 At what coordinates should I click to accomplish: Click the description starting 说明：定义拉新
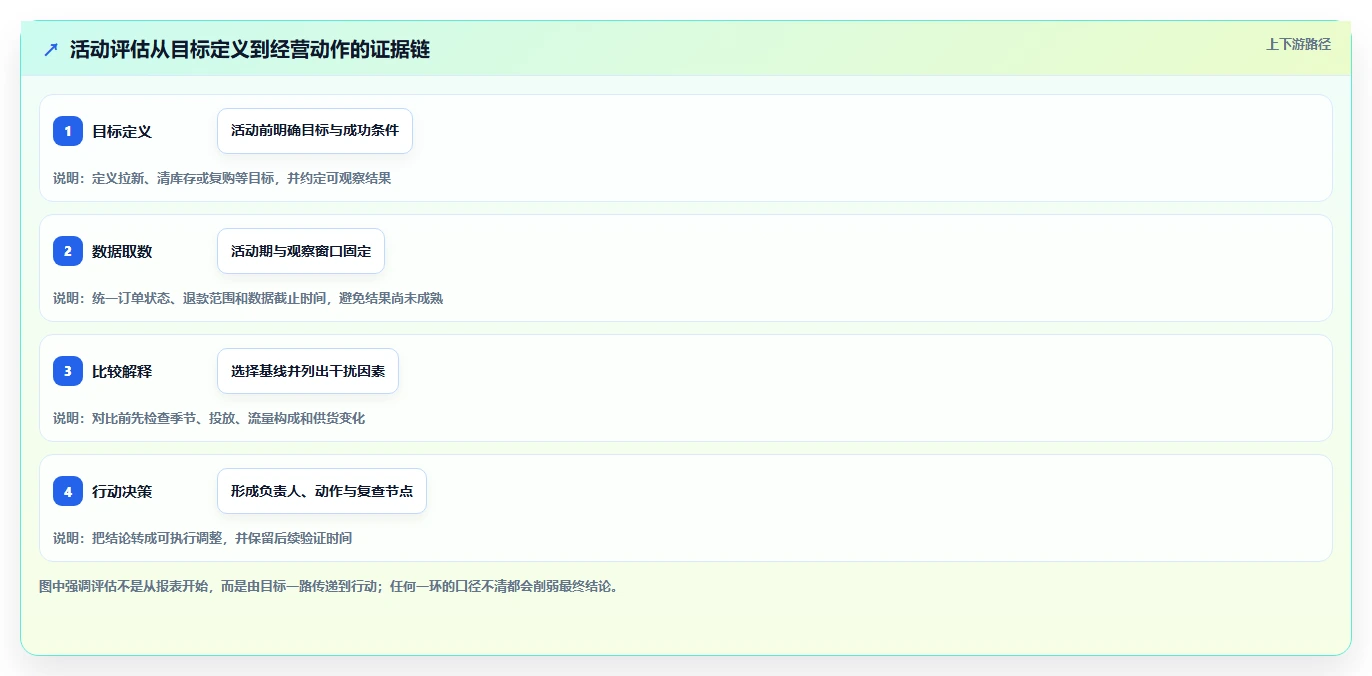click(x=222, y=178)
